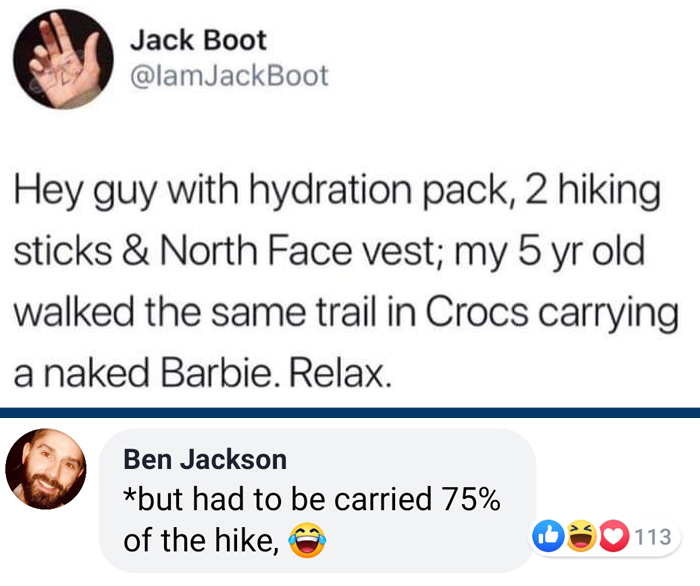Open Ben Jackson's name link
Viewport: 700px width, 586px height.
(x=205, y=459)
